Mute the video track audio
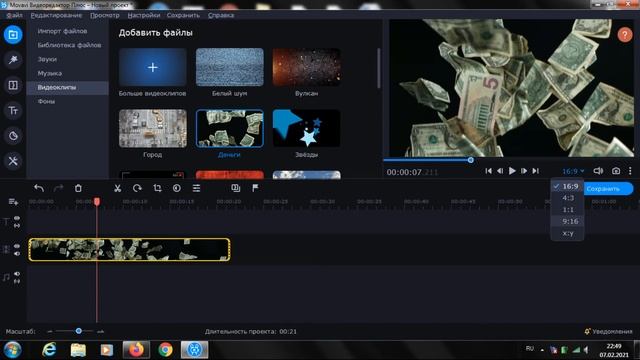 (x=17, y=253)
